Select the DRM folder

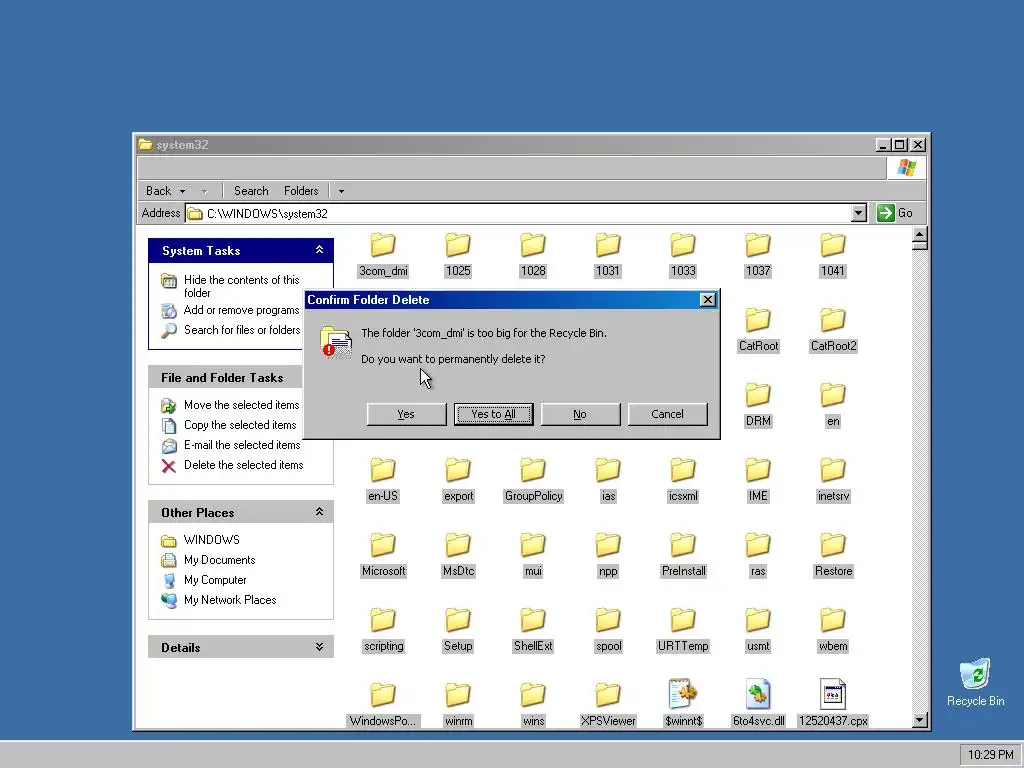point(758,405)
